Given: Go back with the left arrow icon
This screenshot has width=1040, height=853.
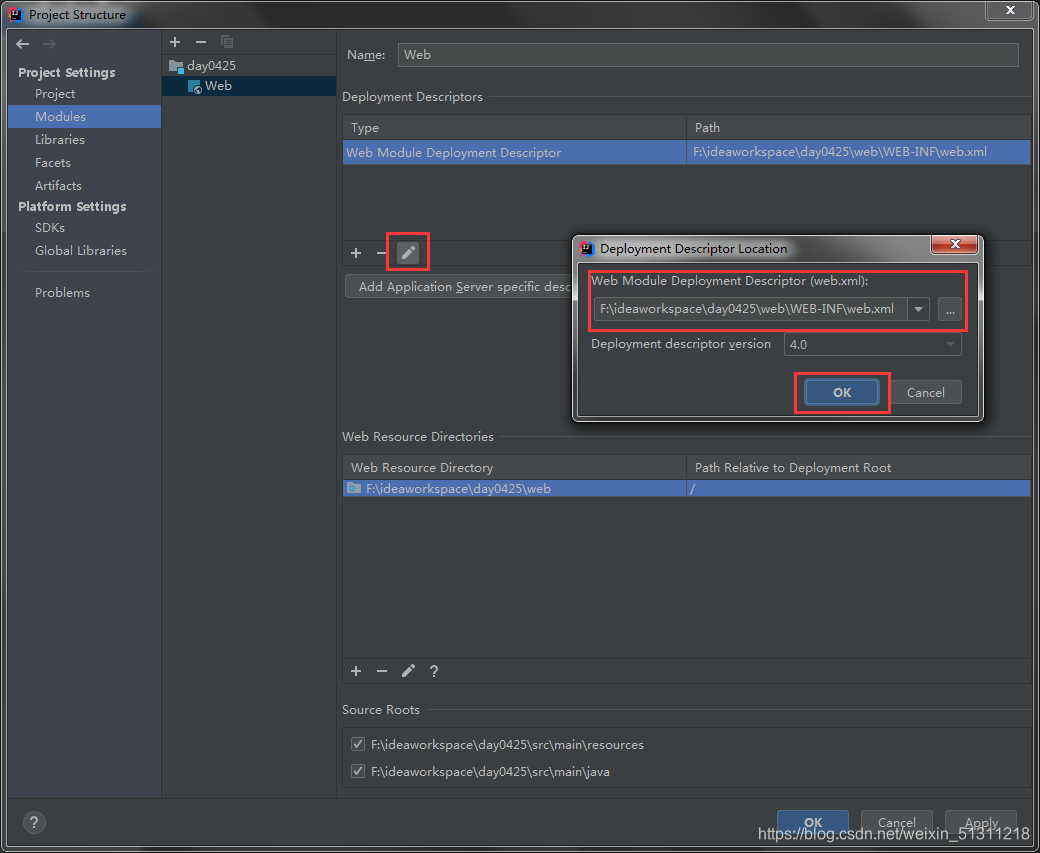Looking at the screenshot, I should tap(23, 44).
